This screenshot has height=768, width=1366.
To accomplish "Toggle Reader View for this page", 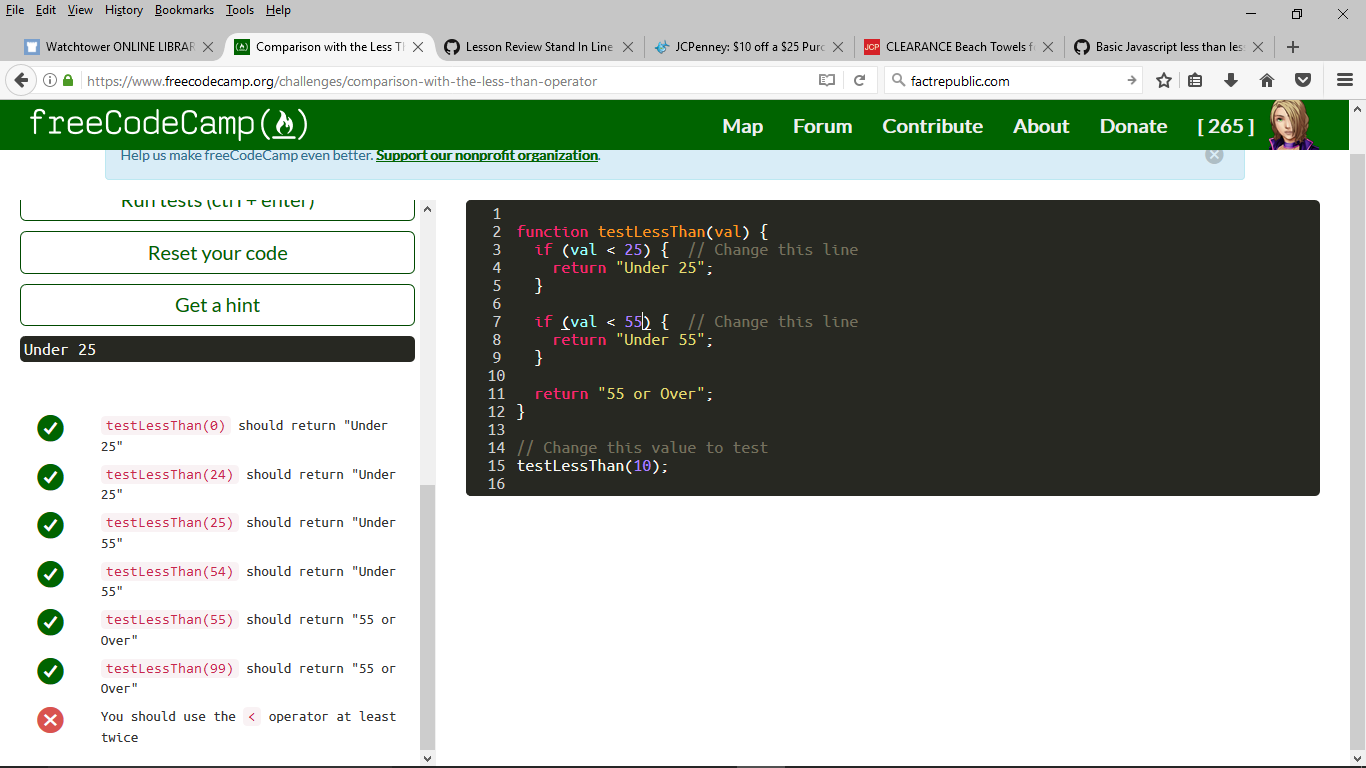I will 827,80.
